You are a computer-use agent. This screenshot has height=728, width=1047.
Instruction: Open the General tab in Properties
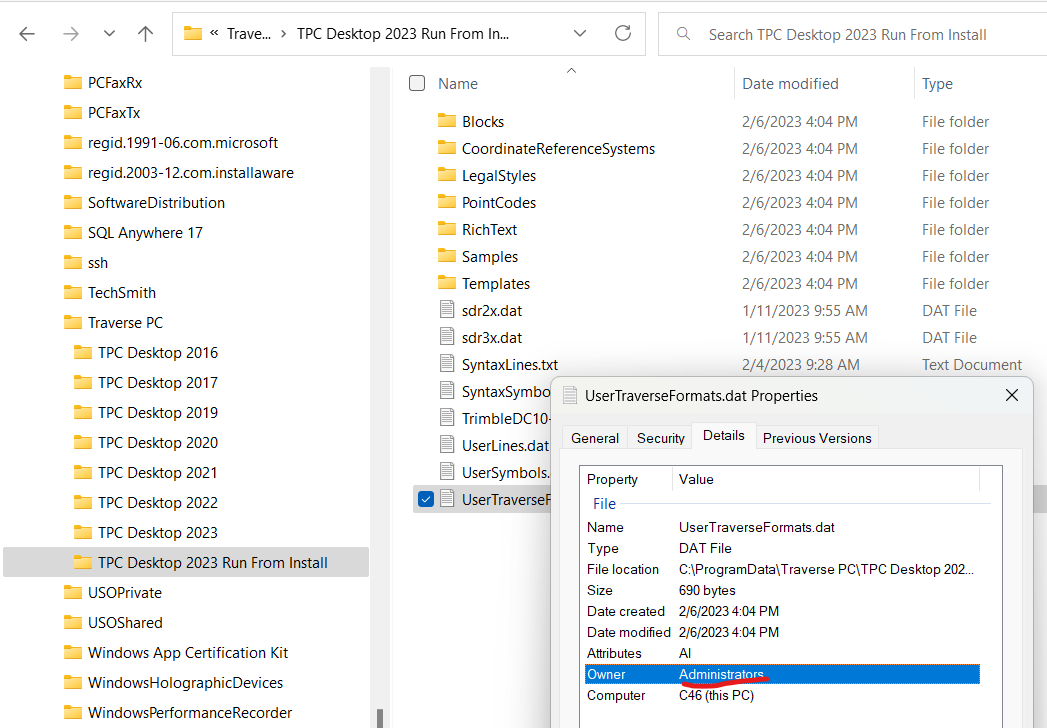[594, 438]
